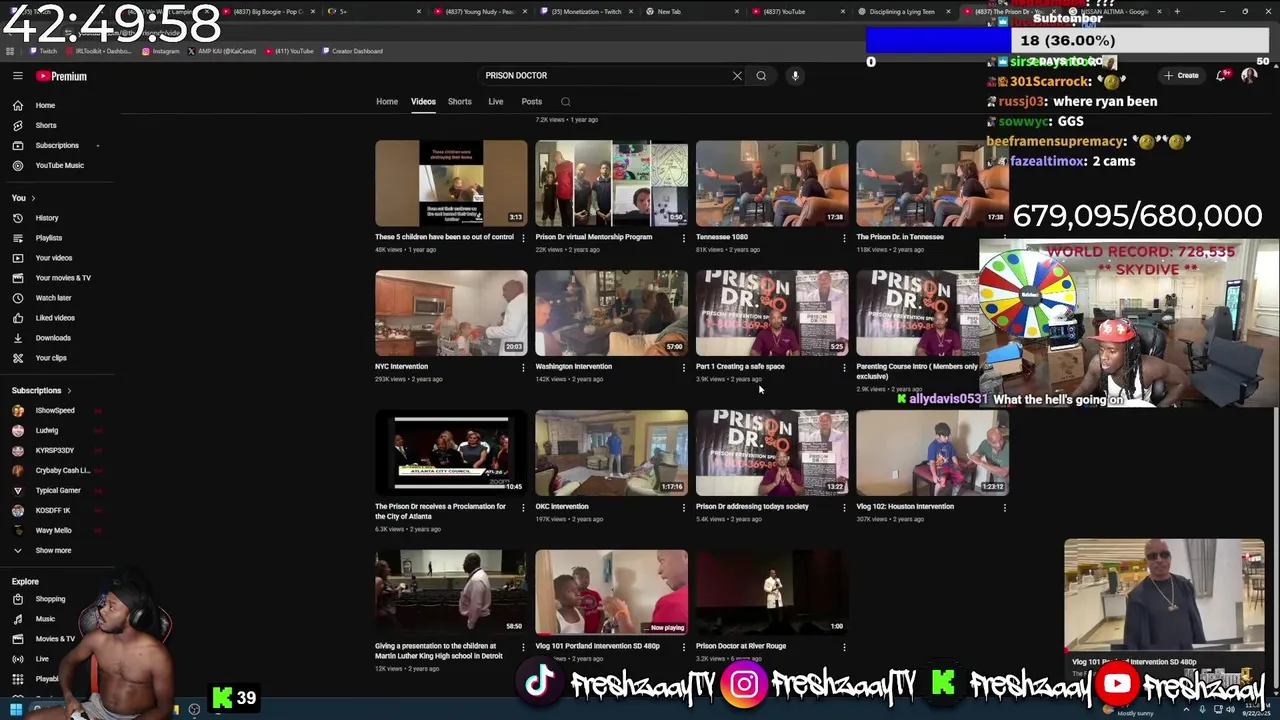Select the Videos tab

(423, 102)
